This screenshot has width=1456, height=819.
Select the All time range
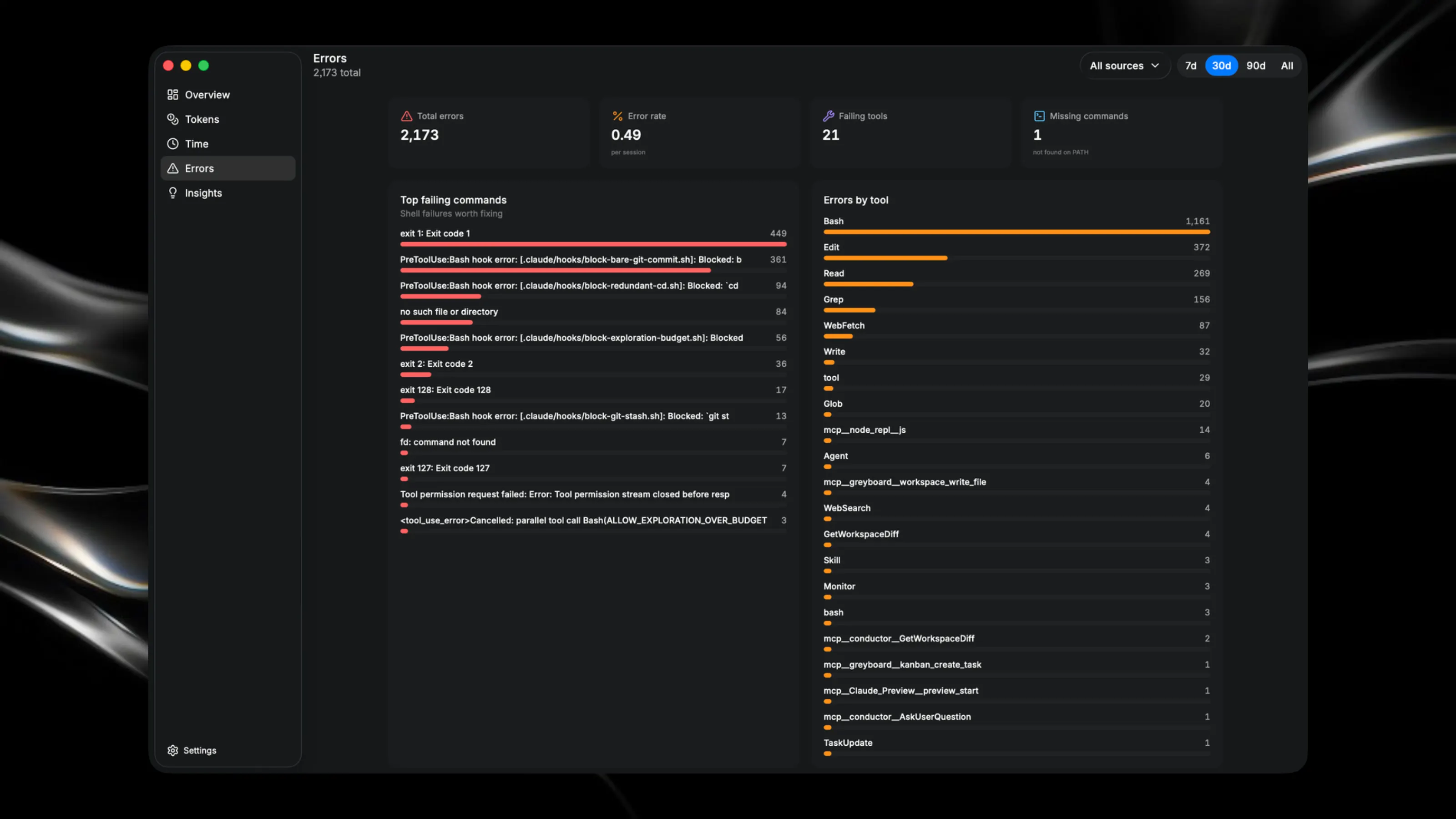coord(1286,66)
